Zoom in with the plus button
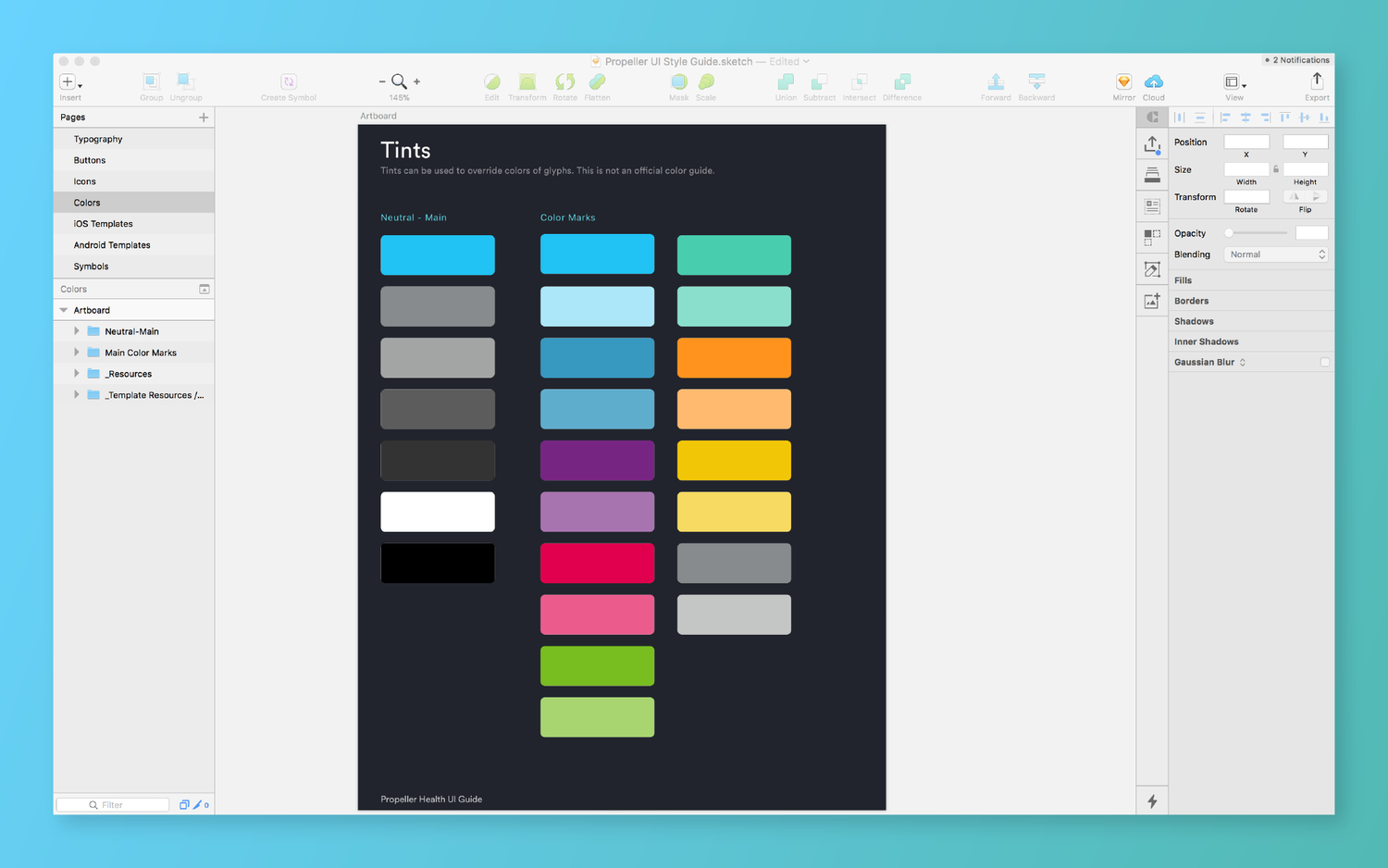The width and height of the screenshot is (1388, 868). pyautogui.click(x=417, y=81)
